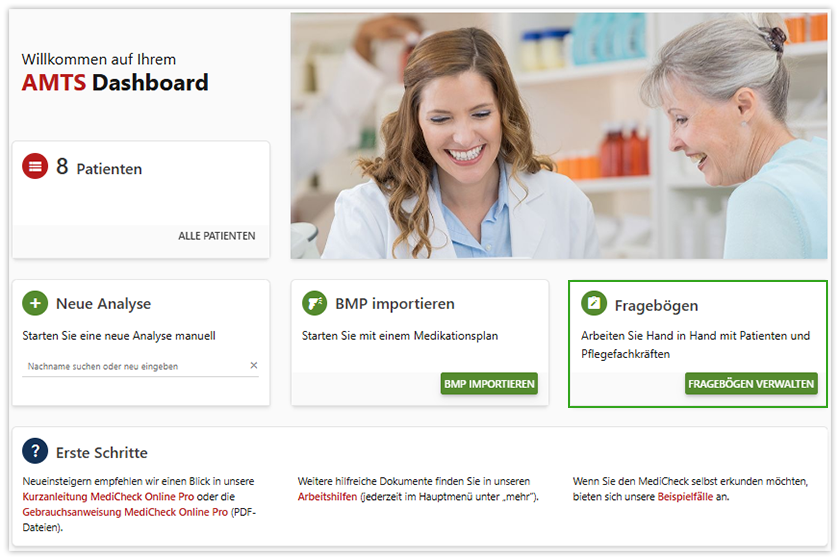Click the BMP importieren scanner icon
Screen dimensions: 840x560
(314, 303)
